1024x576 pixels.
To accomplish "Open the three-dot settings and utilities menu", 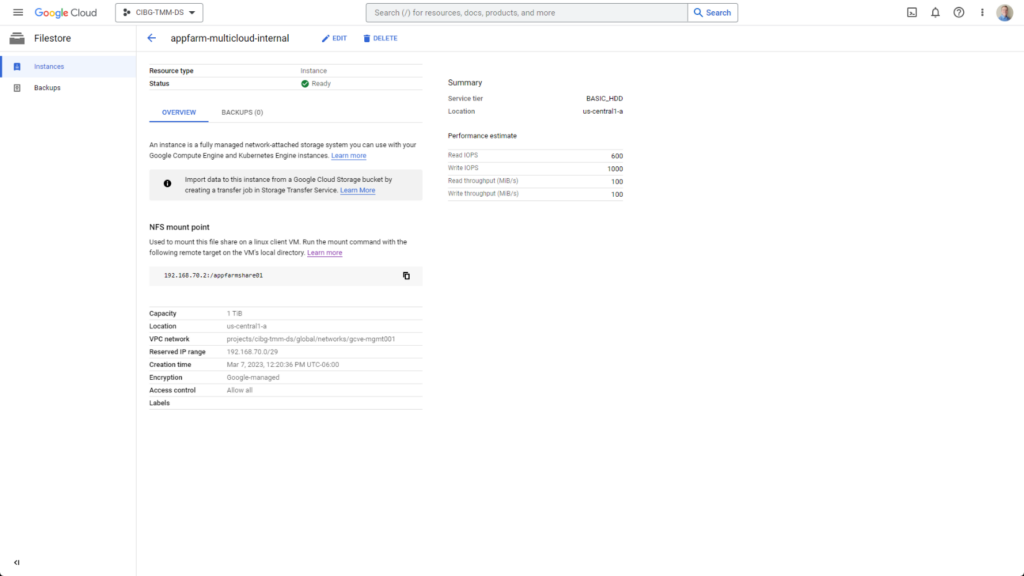I will point(982,13).
